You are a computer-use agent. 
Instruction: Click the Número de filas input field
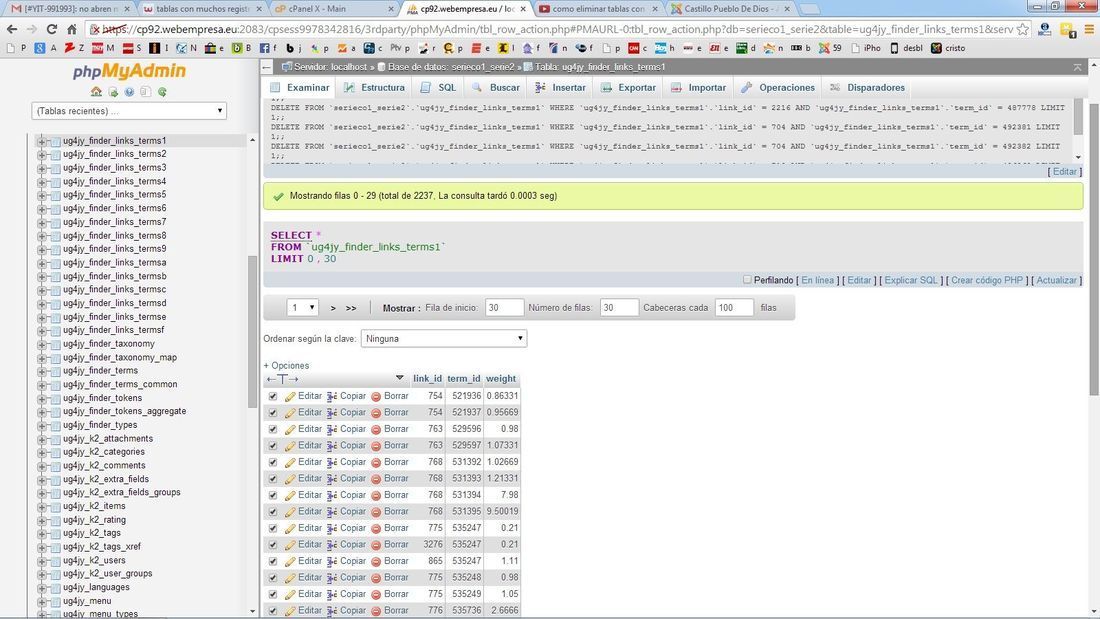619,307
